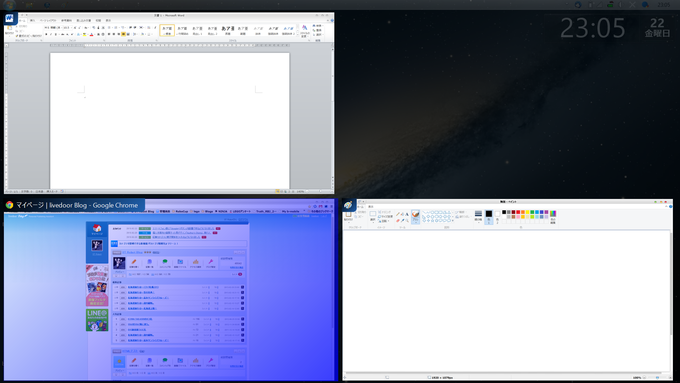680x383 pixels.
Task: Apply the first selected style in Word gallery
Action: tap(167, 30)
